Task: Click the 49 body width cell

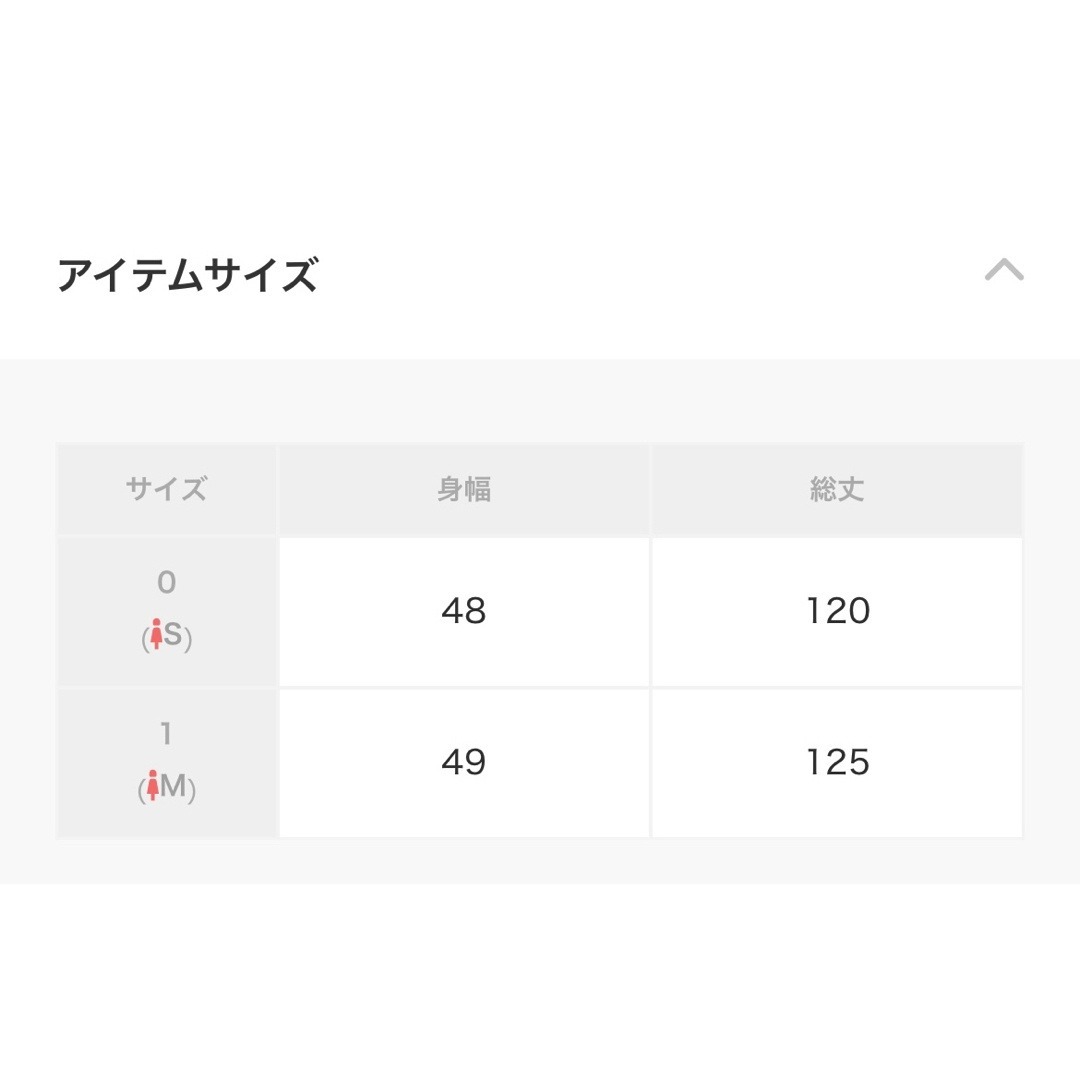Action: coord(464,763)
